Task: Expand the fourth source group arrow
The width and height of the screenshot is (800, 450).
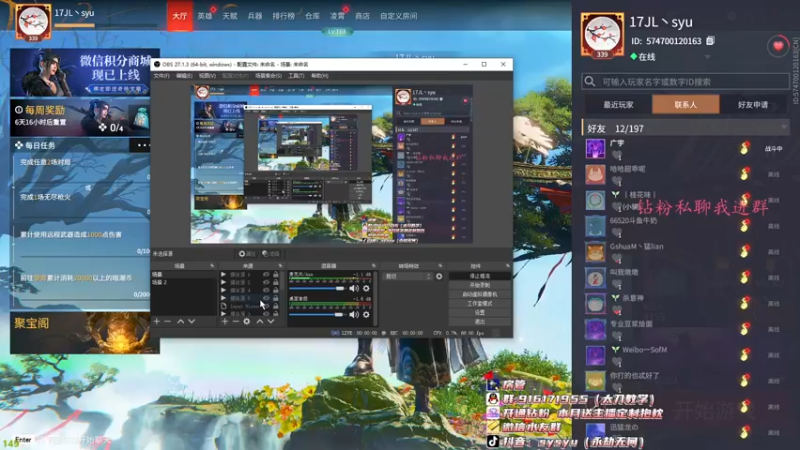Action: pos(223,298)
